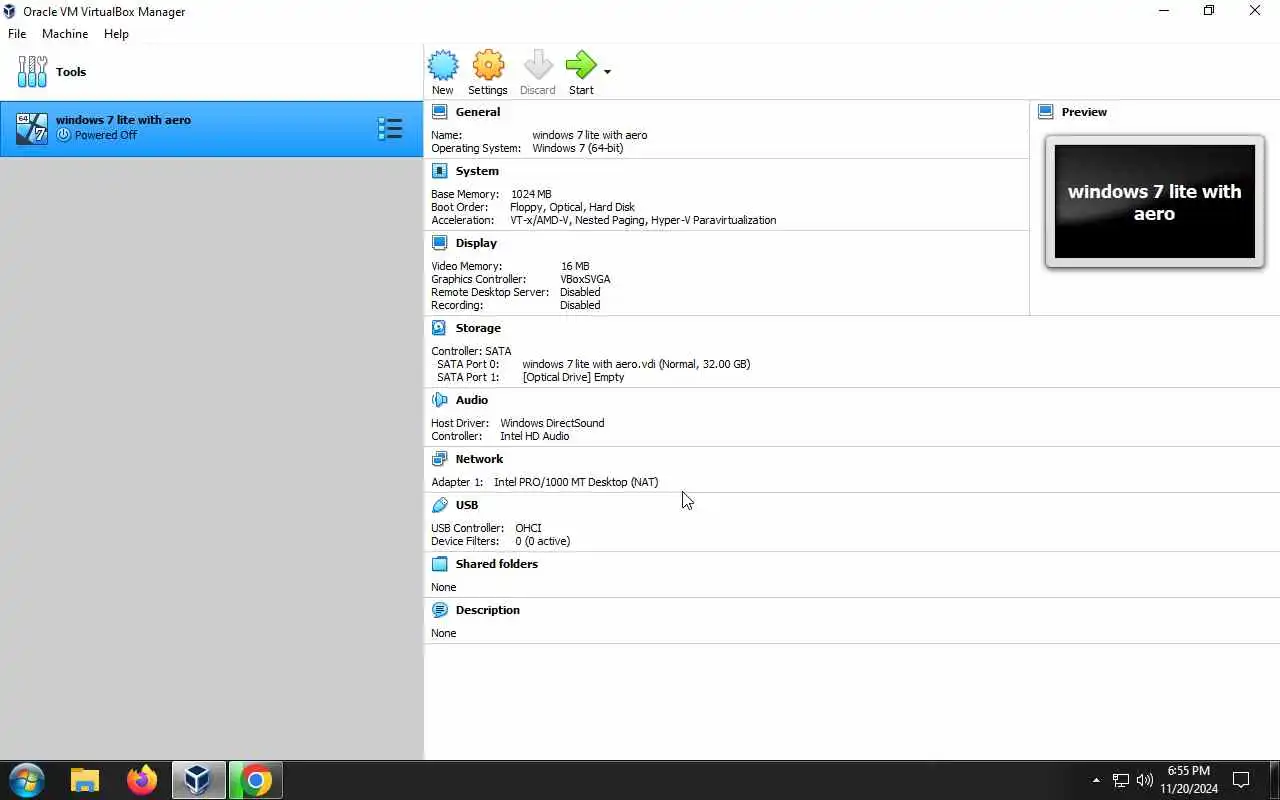Click the Windows Start button on taskbar
Viewport: 1280px width, 800px height.
(x=27, y=780)
